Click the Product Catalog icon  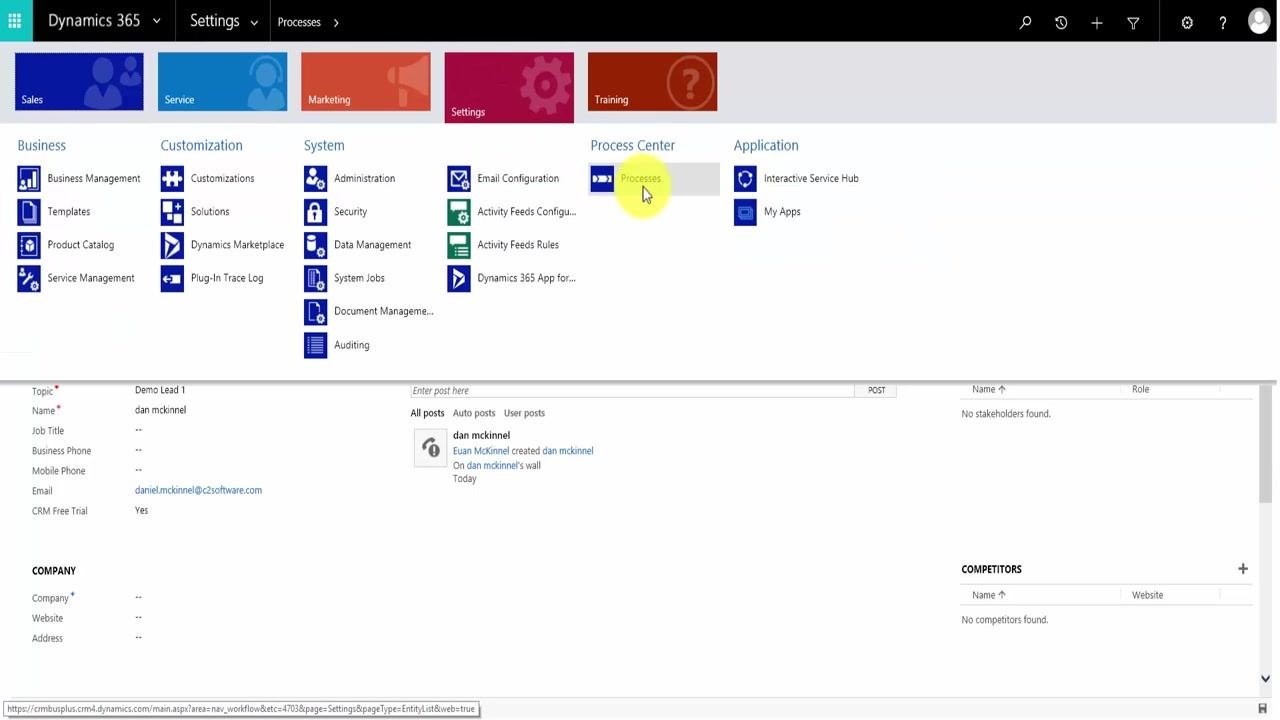(29, 245)
